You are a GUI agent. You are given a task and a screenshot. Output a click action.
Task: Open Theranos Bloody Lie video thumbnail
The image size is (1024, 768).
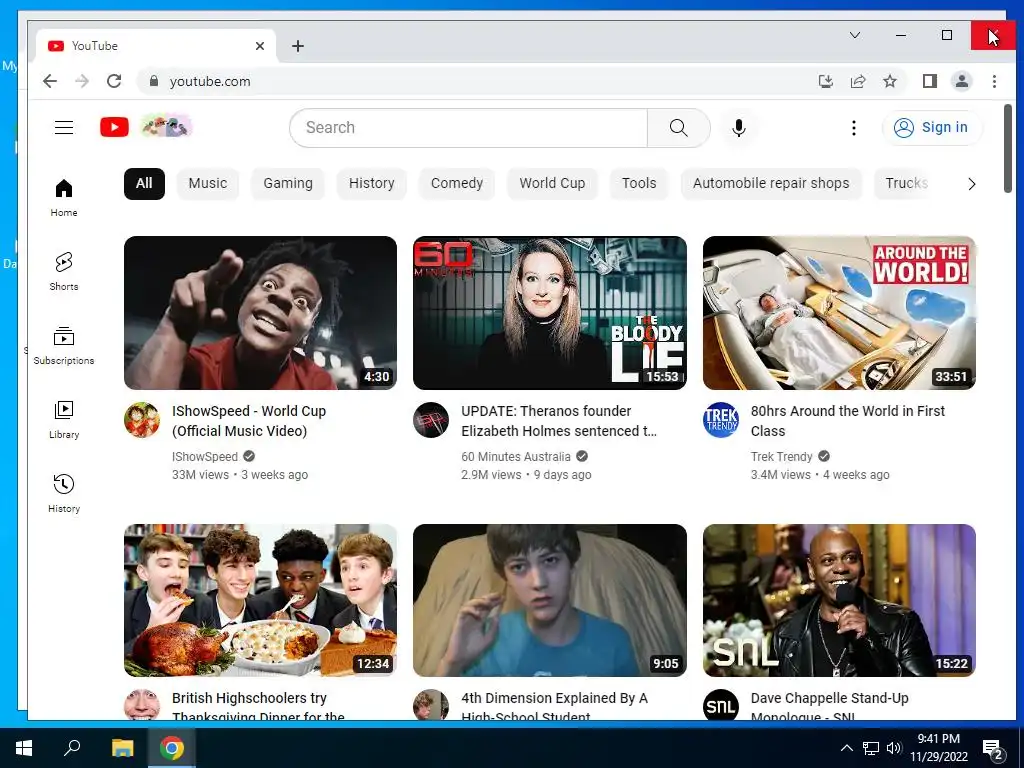click(550, 313)
